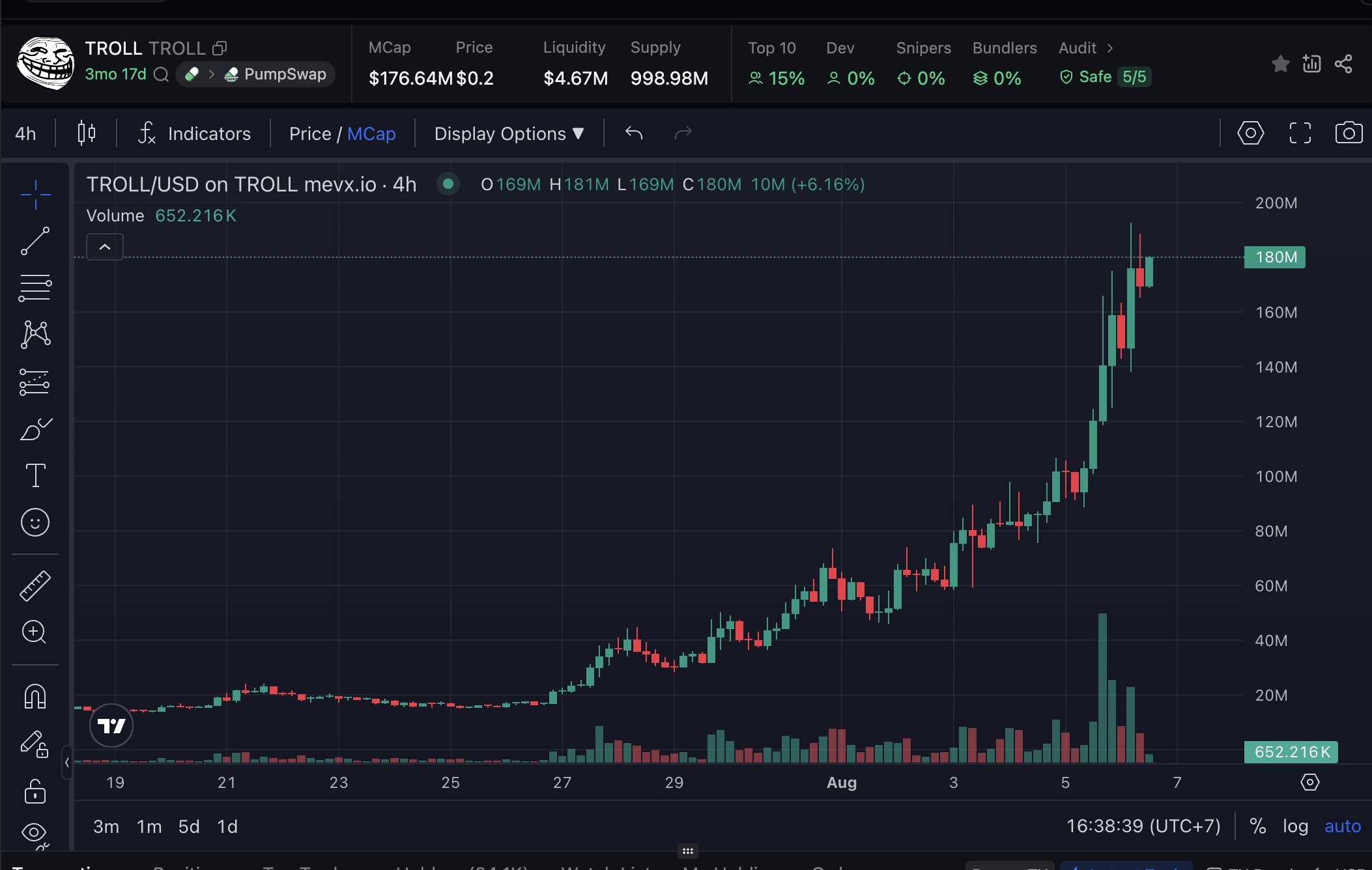
Task: Expand the Audit details chevron
Action: click(x=1110, y=48)
